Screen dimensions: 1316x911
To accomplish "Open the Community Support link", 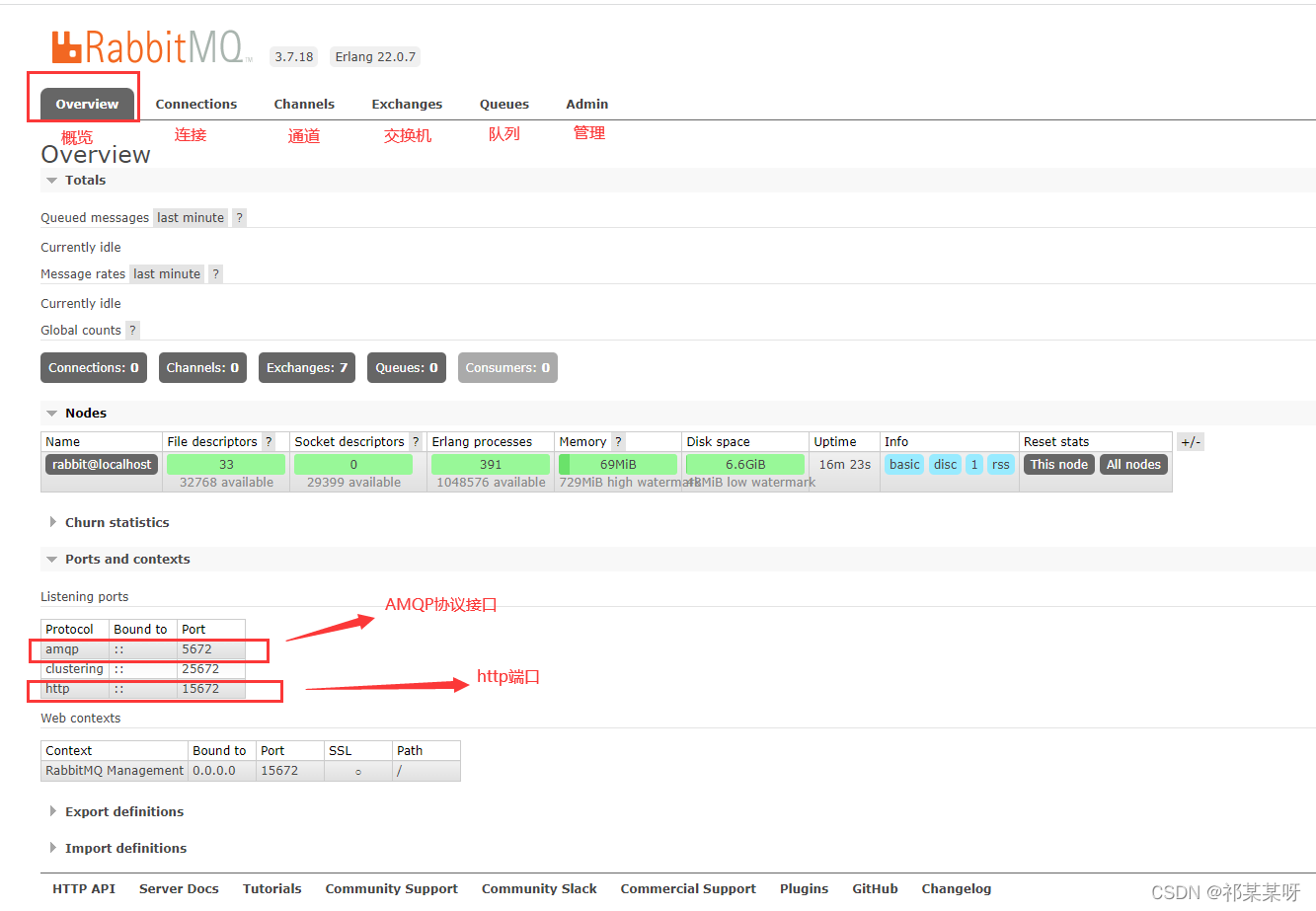I will [x=392, y=889].
